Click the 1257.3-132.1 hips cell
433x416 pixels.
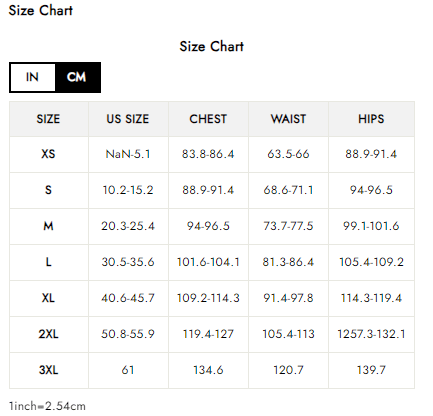point(371,334)
